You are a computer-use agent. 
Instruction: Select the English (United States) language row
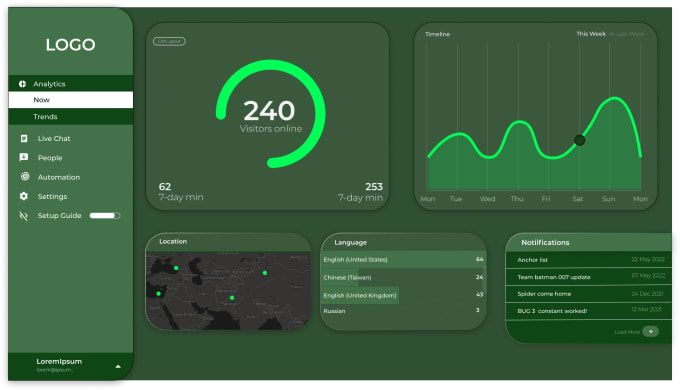(x=403, y=259)
